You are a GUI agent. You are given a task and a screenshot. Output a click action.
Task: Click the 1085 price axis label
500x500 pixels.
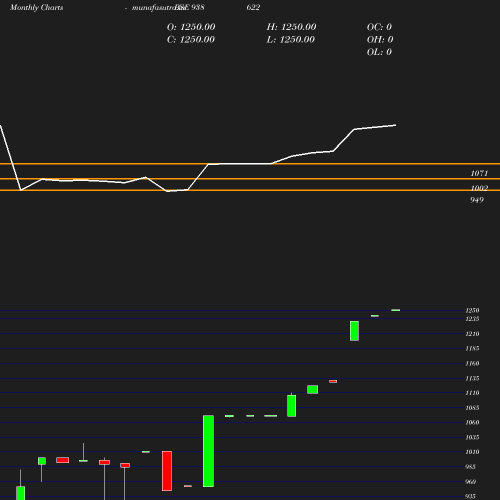[472, 408]
